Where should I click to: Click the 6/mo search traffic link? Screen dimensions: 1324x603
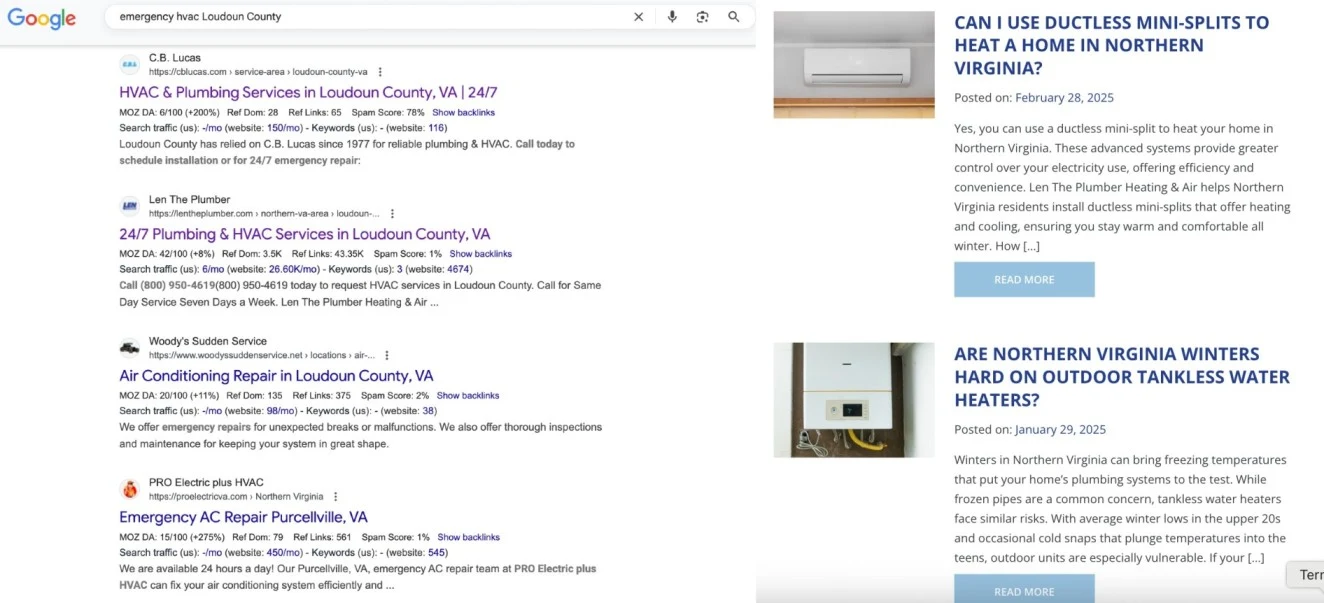click(x=213, y=269)
